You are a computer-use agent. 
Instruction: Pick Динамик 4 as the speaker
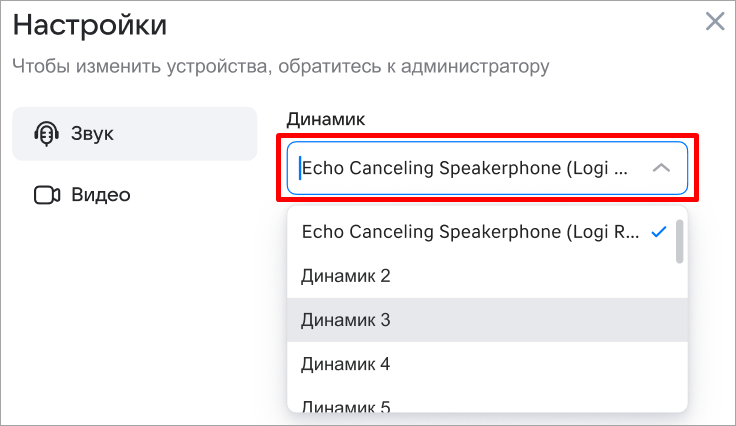[x=345, y=364]
